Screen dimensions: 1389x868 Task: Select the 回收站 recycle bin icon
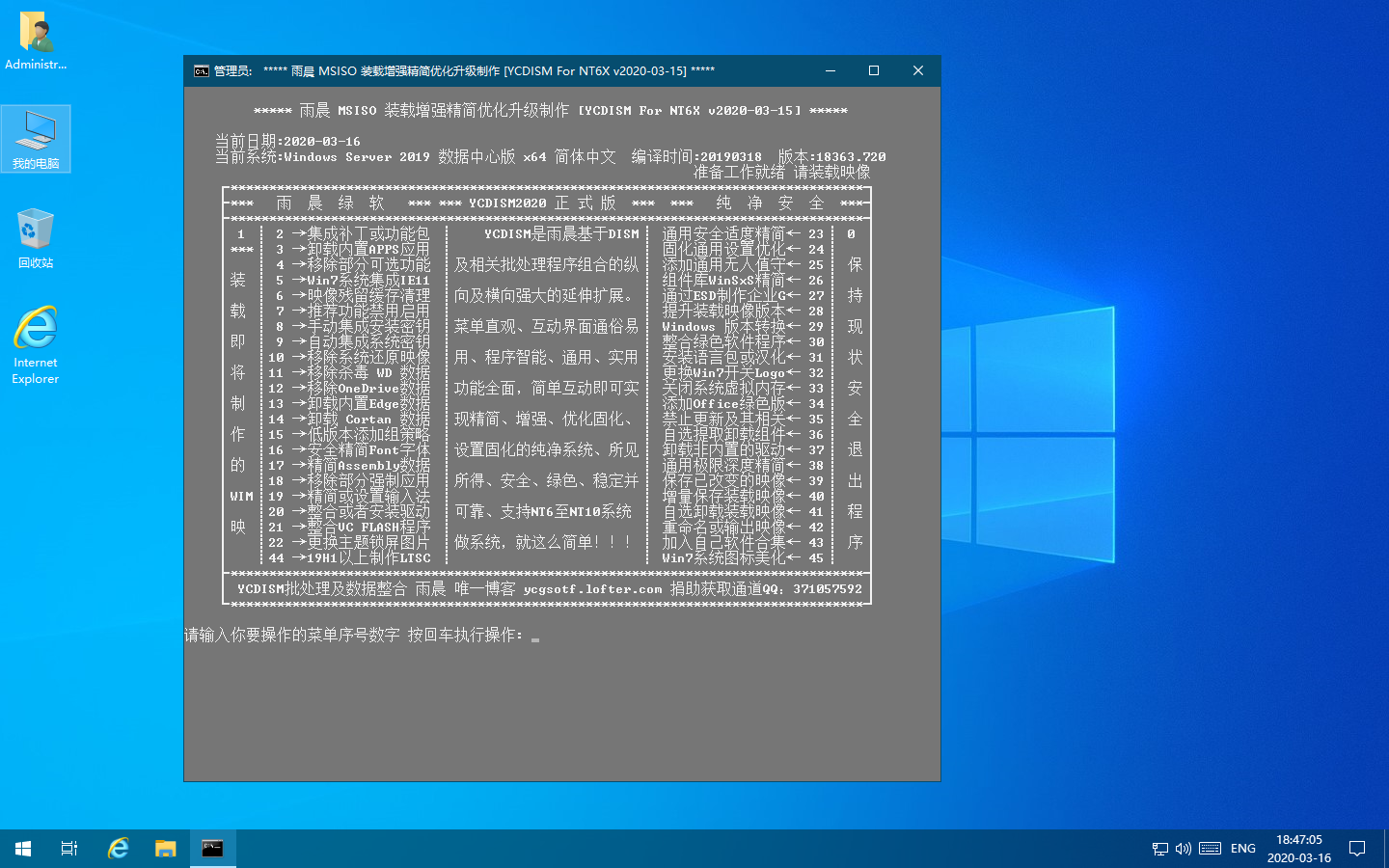click(36, 237)
